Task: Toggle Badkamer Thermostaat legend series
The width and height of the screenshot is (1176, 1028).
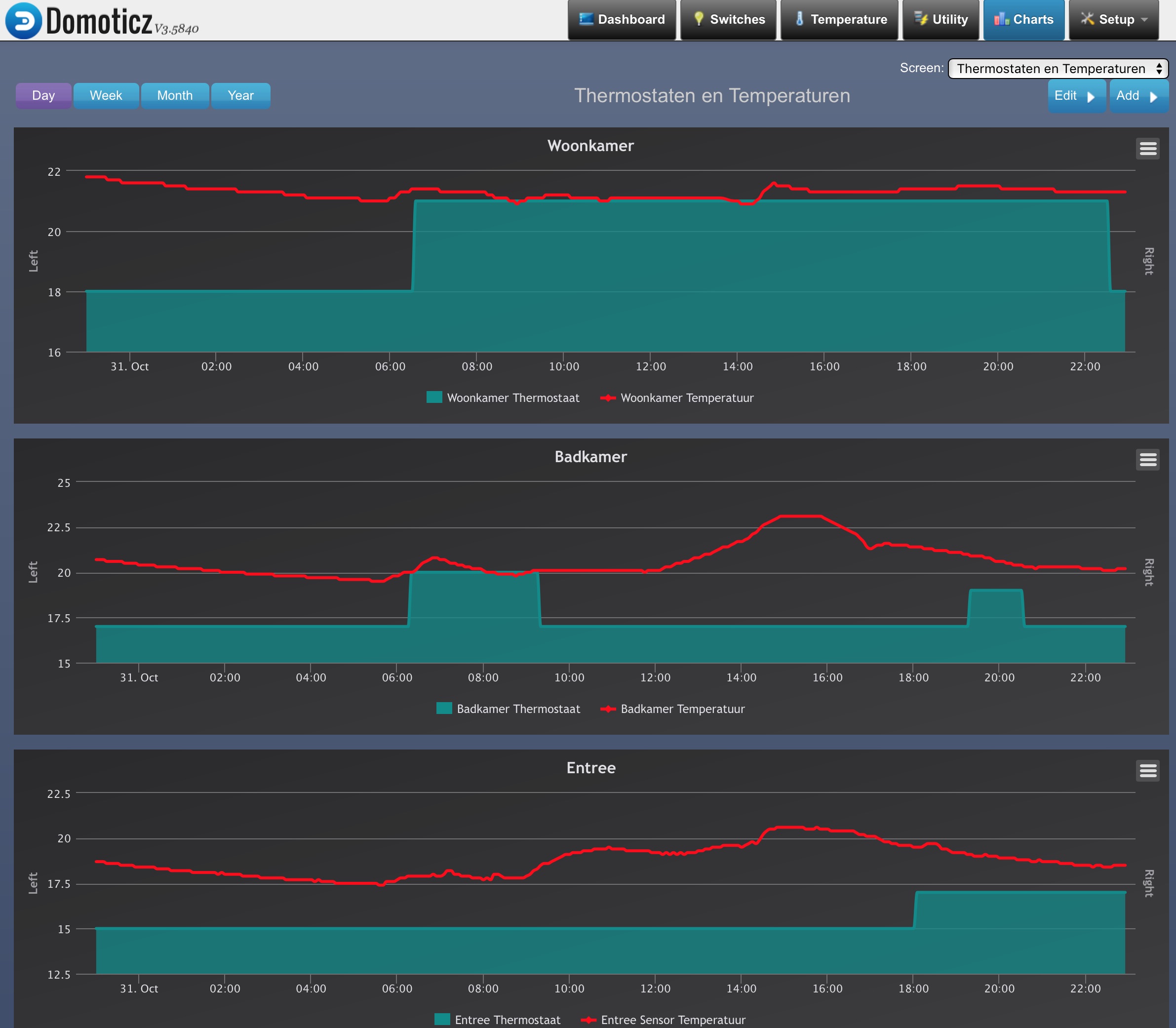Action: pyautogui.click(x=508, y=709)
